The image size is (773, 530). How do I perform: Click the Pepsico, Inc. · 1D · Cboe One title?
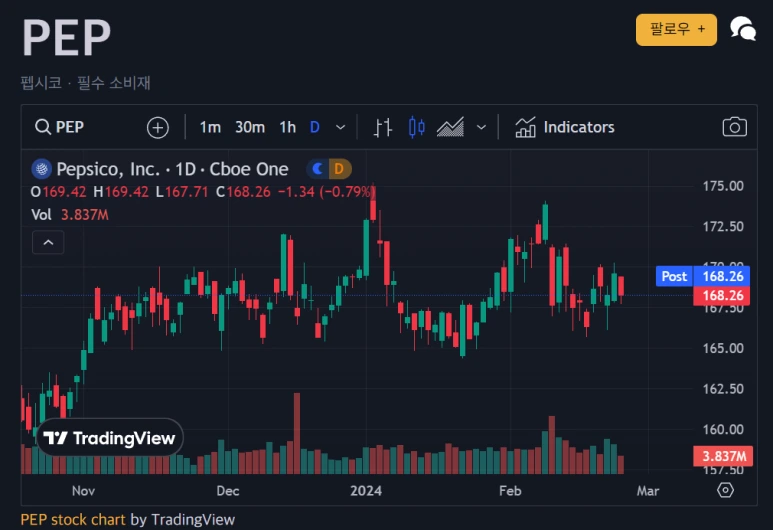click(172, 169)
